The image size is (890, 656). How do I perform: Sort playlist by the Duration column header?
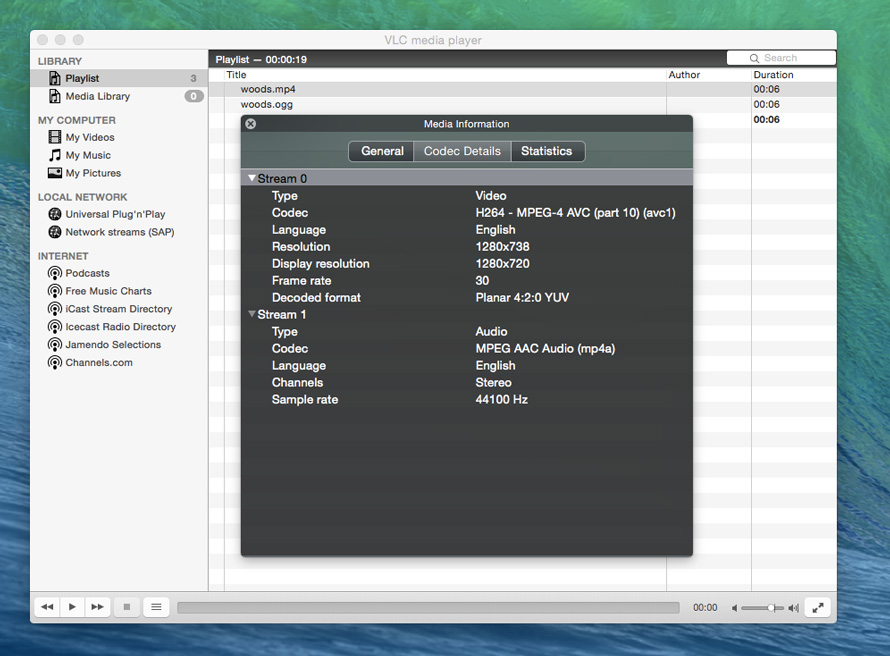794,75
